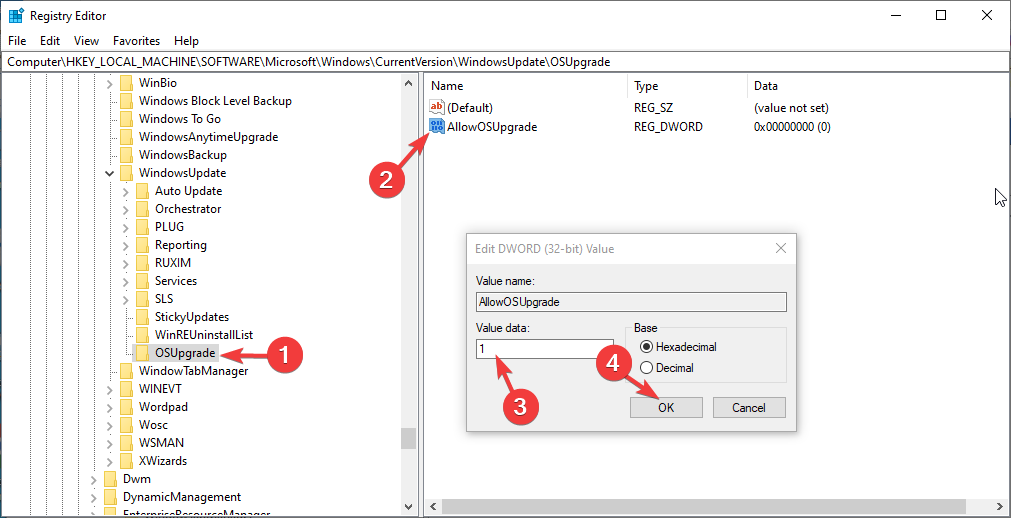This screenshot has height=518, width=1011.
Task: Expand the WinBio tree node
Action: pyautogui.click(x=110, y=83)
